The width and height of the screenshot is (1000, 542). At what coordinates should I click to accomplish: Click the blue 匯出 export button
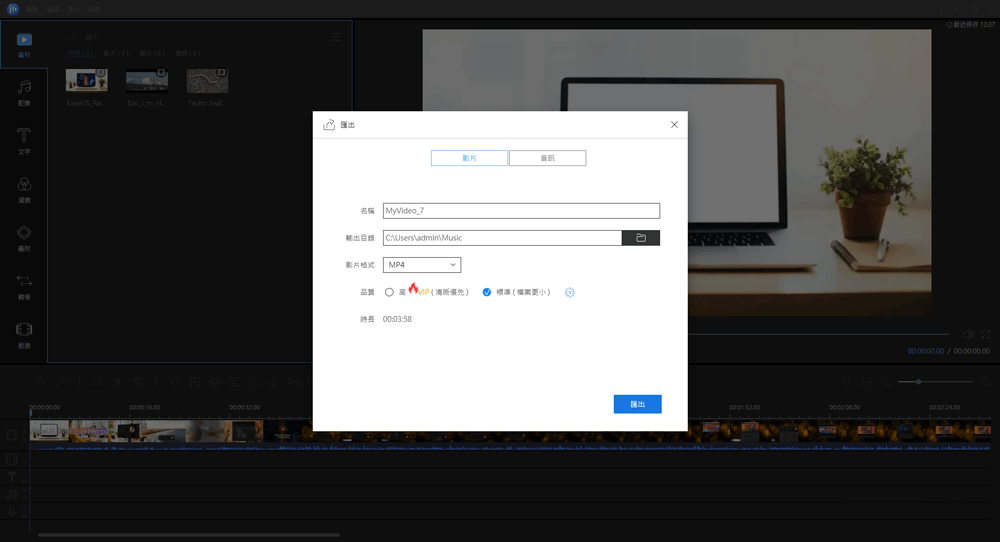pyautogui.click(x=637, y=404)
